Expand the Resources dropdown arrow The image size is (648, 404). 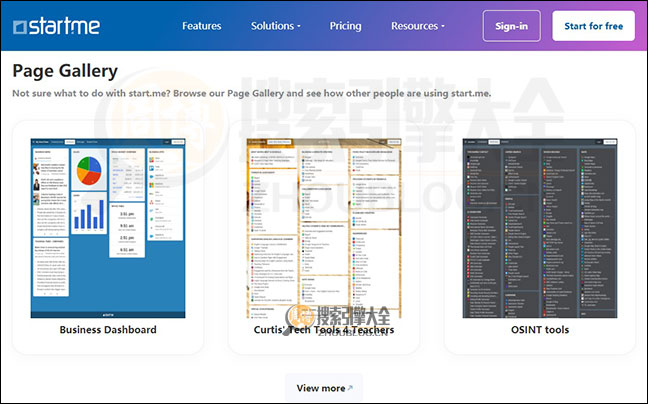click(443, 27)
